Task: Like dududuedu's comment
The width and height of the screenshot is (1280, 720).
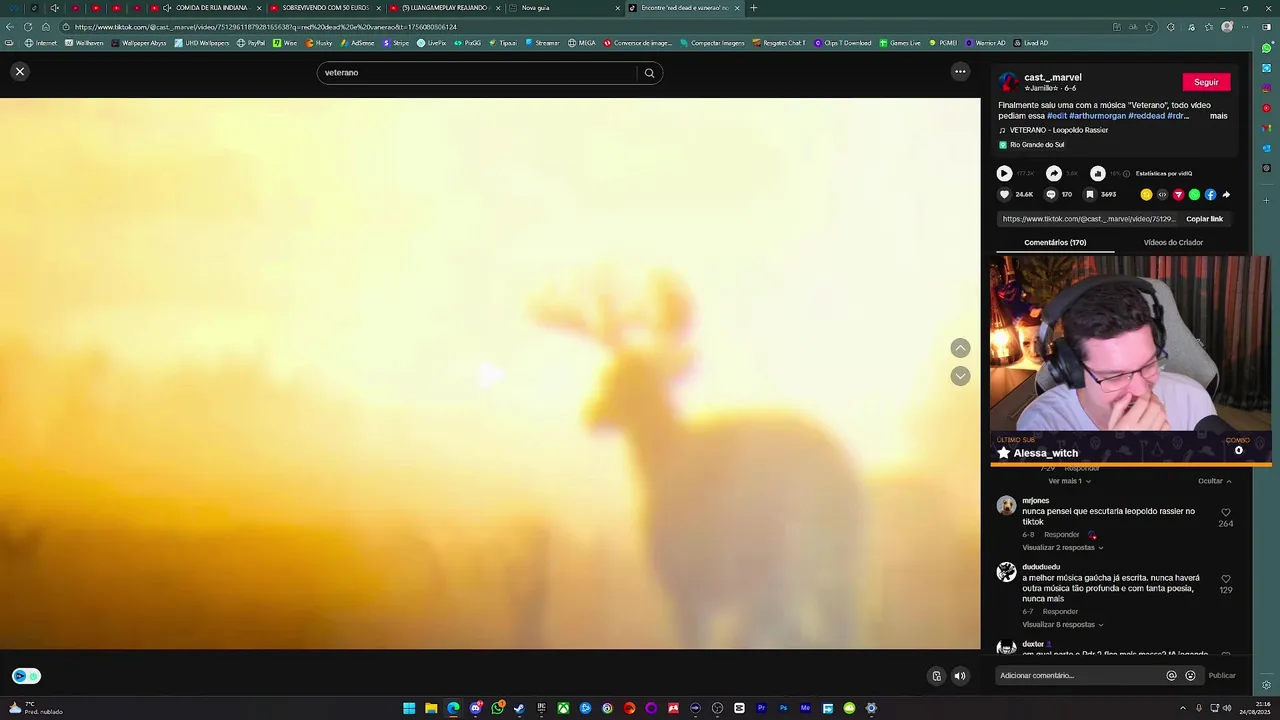Action: click(1226, 579)
